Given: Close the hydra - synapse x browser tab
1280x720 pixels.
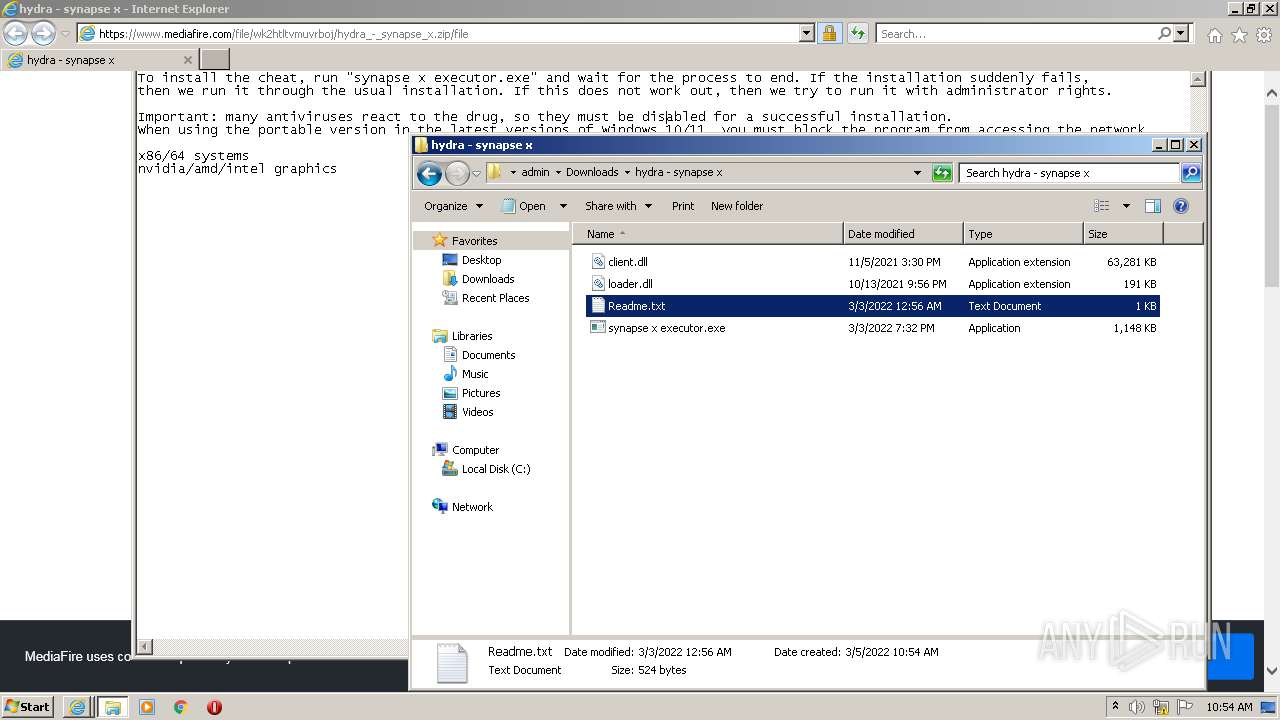Looking at the screenshot, I should [x=187, y=60].
